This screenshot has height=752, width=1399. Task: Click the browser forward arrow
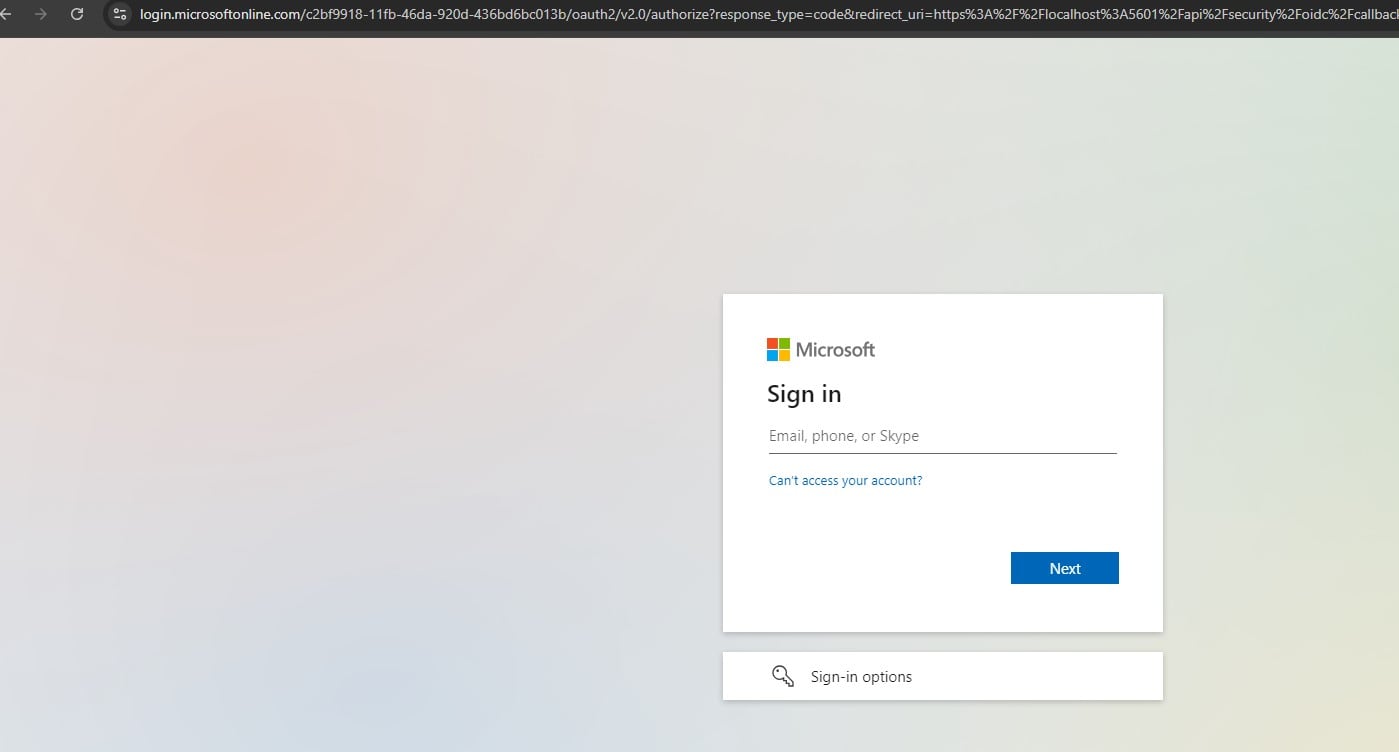click(x=41, y=14)
